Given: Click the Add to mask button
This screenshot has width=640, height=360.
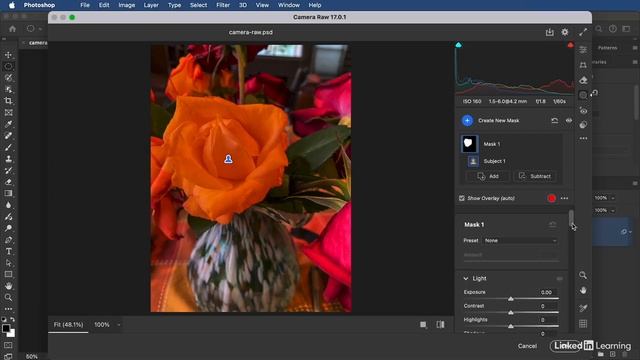Looking at the screenshot, I should [488, 176].
